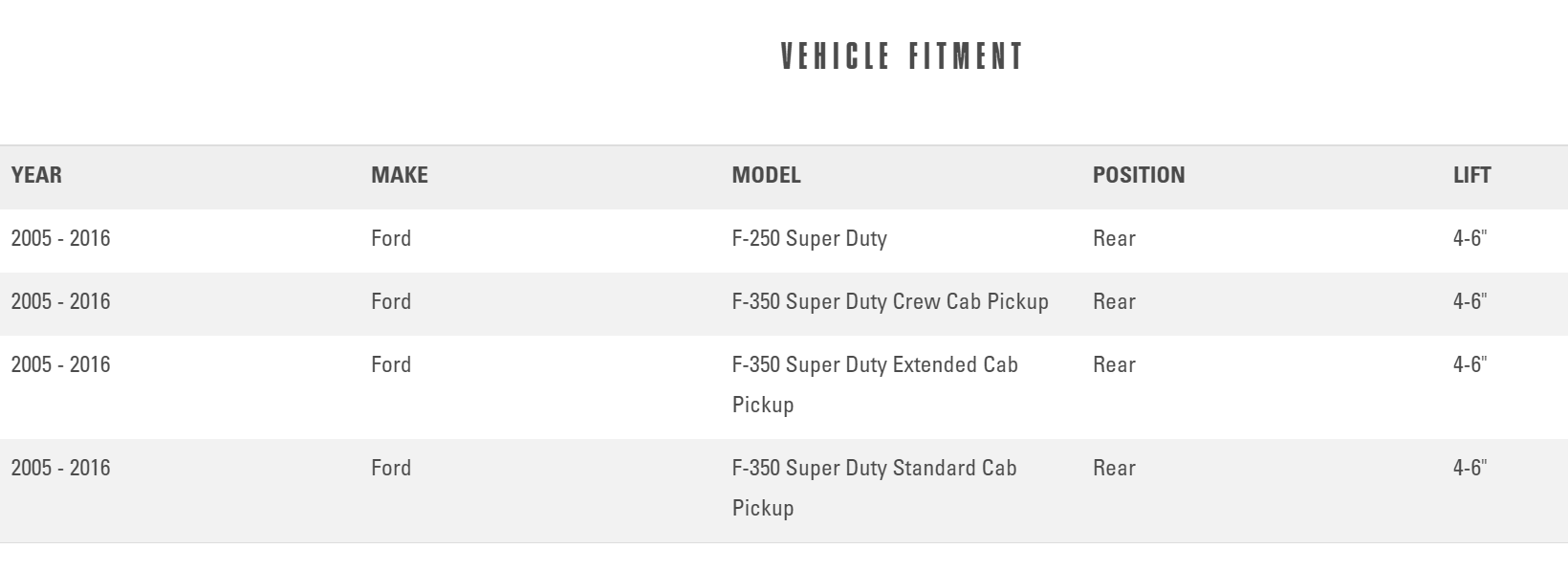Screen dimensions: 1568x571
Task: Click Ford in the Crew Cab Pickup row
Action: coord(391,301)
